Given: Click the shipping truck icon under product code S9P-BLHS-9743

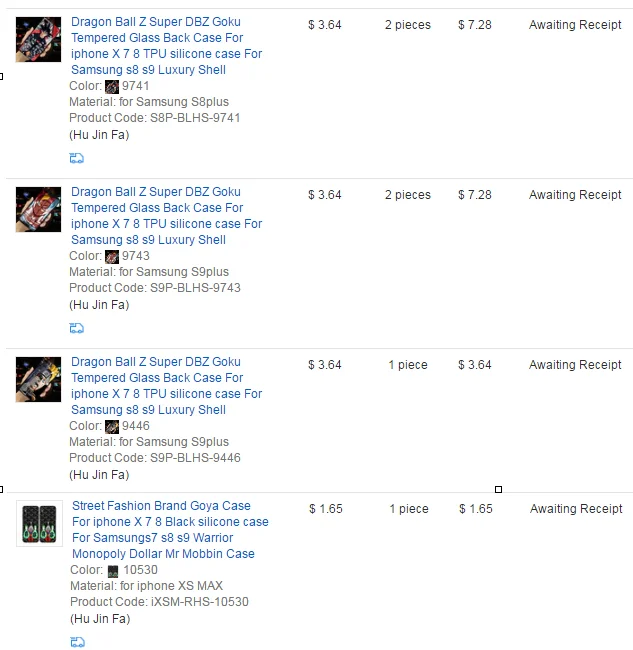Looking at the screenshot, I should 77,328.
